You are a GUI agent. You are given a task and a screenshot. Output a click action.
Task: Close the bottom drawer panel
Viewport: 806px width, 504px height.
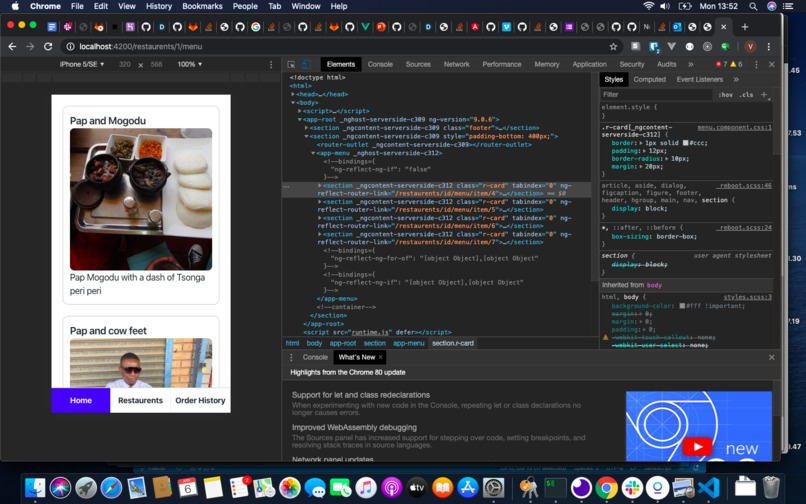click(x=772, y=357)
